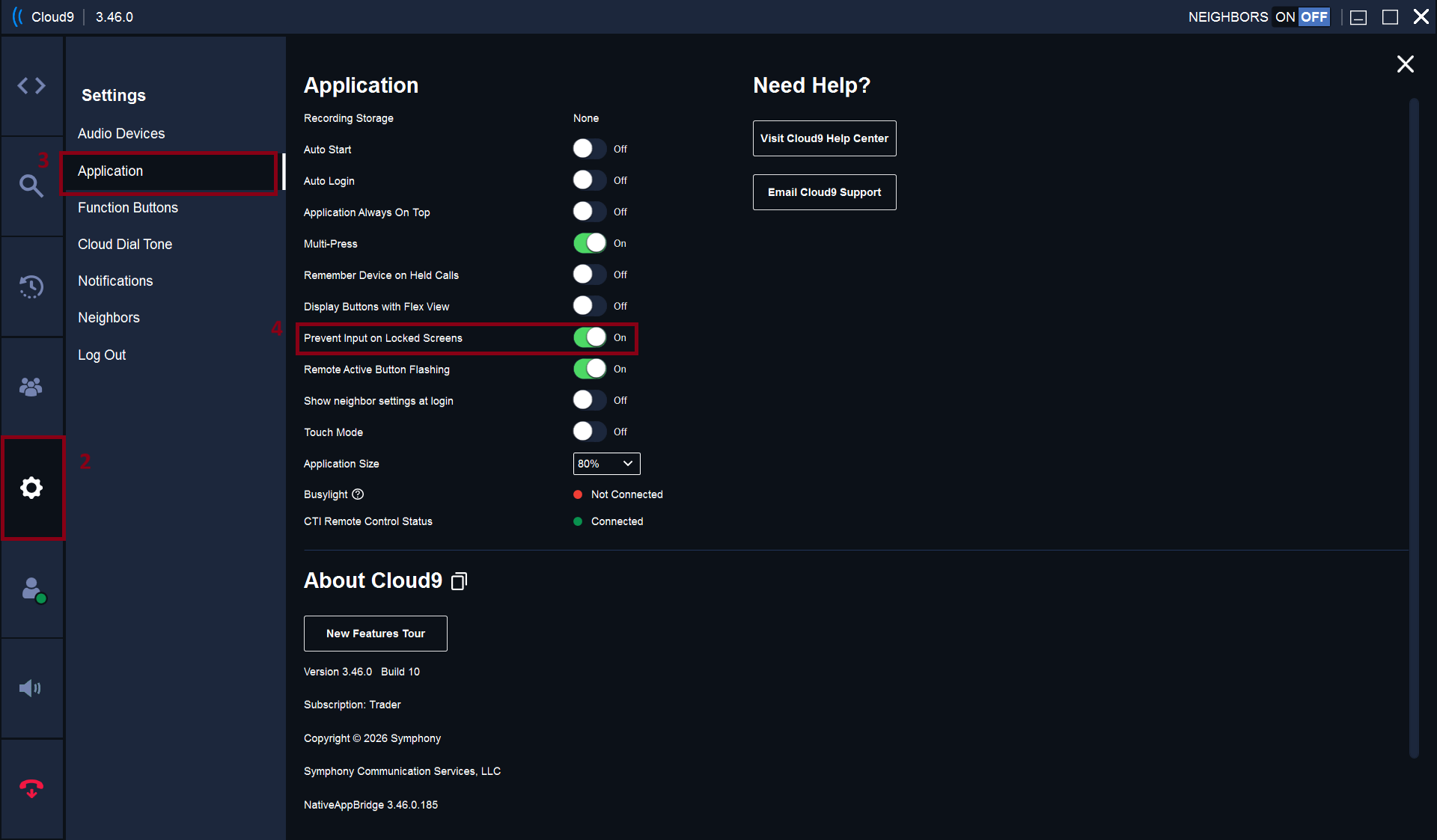The height and width of the screenshot is (840, 1437).
Task: Open the settings gear icon
Action: point(31,488)
